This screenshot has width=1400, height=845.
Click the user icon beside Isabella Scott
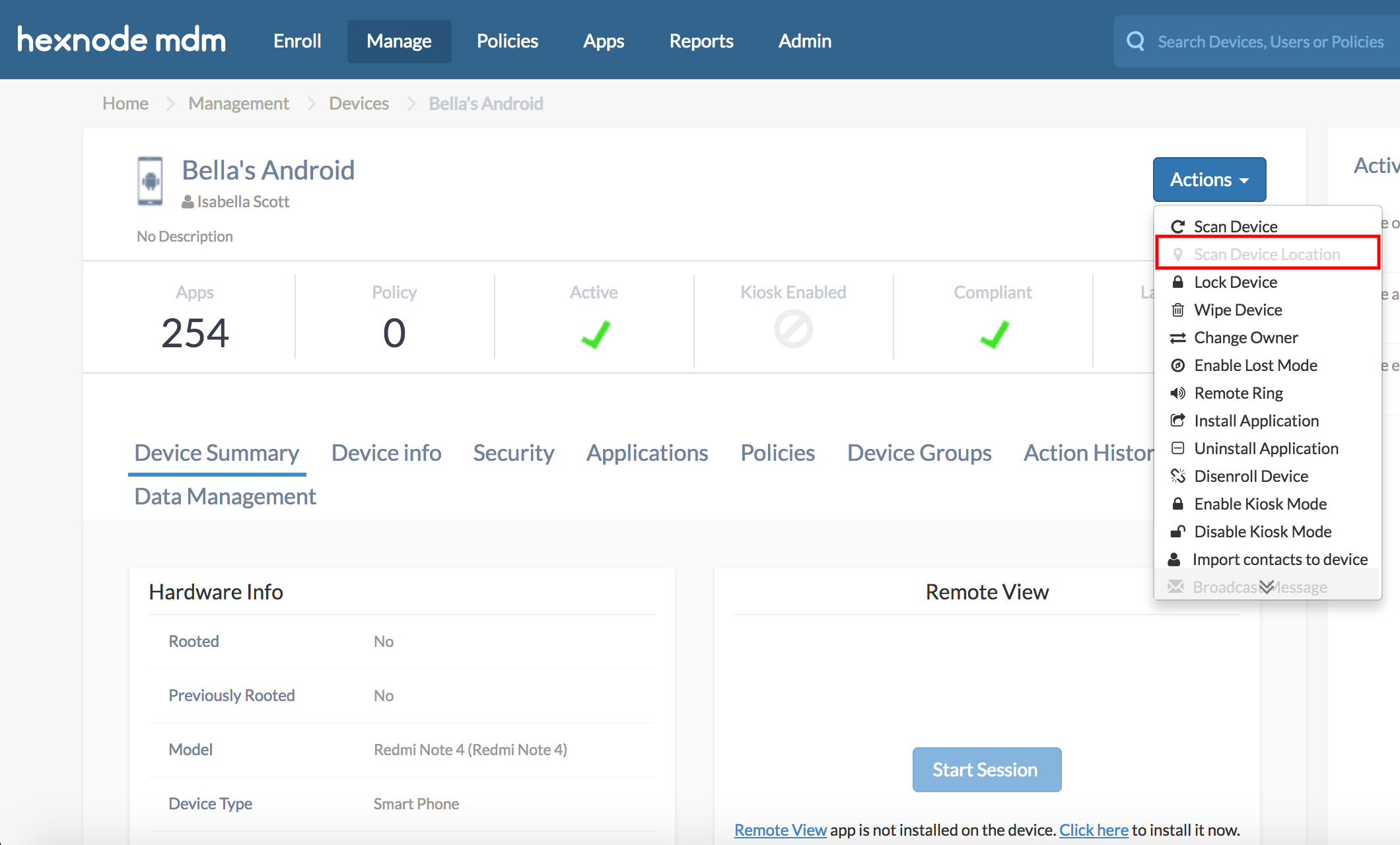point(188,202)
